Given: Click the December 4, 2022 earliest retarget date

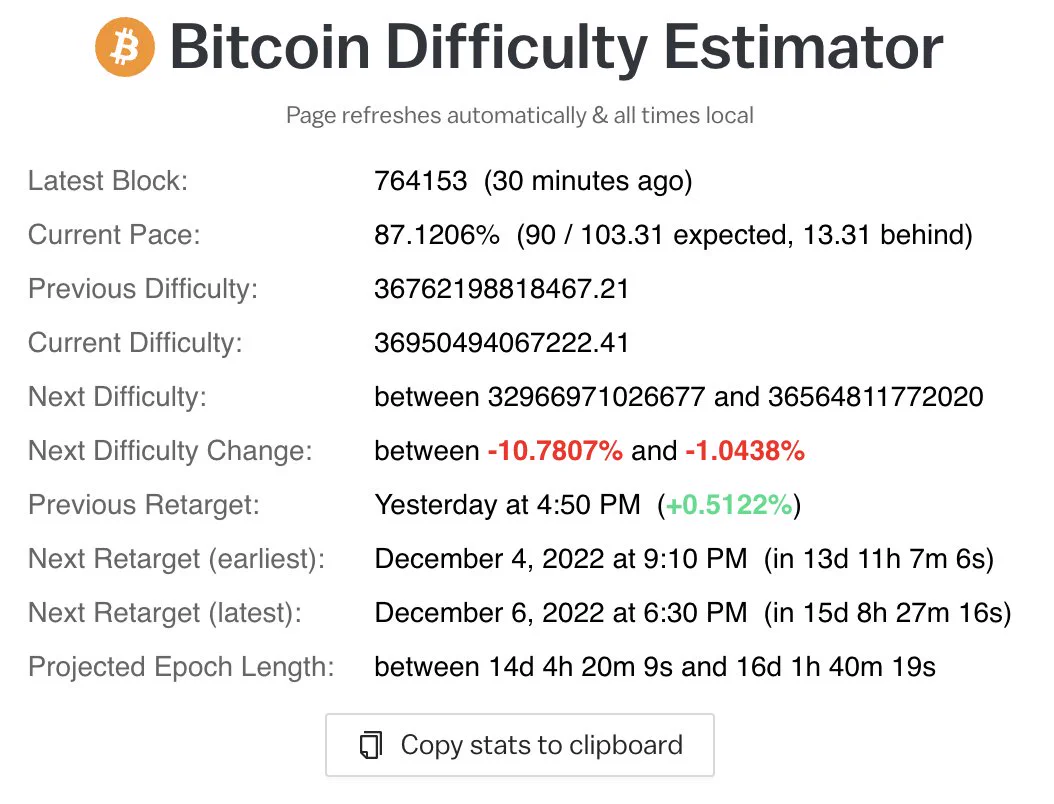Looking at the screenshot, I should pyautogui.click(x=561, y=559).
